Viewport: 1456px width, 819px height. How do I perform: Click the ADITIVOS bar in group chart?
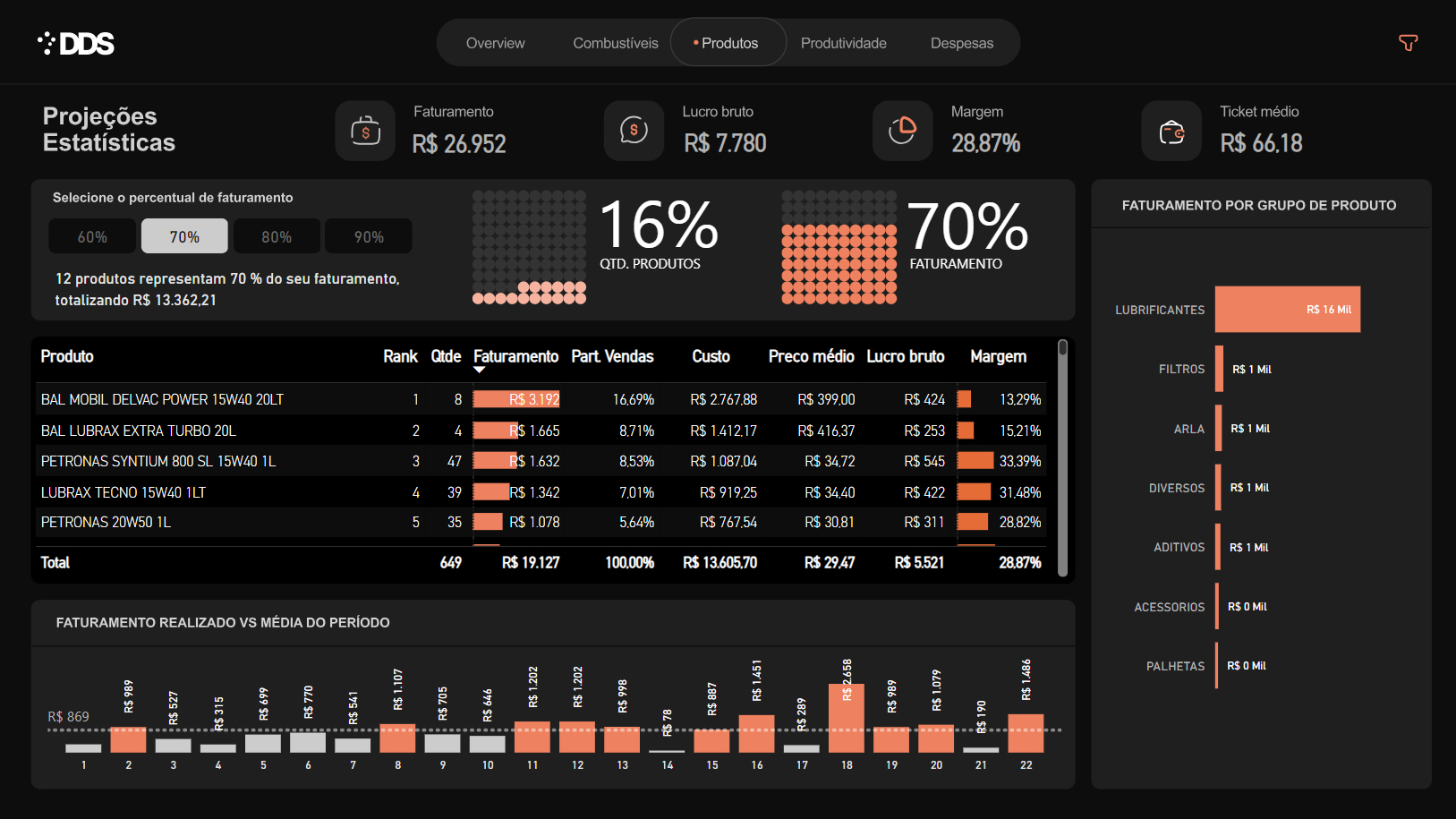coord(1218,547)
